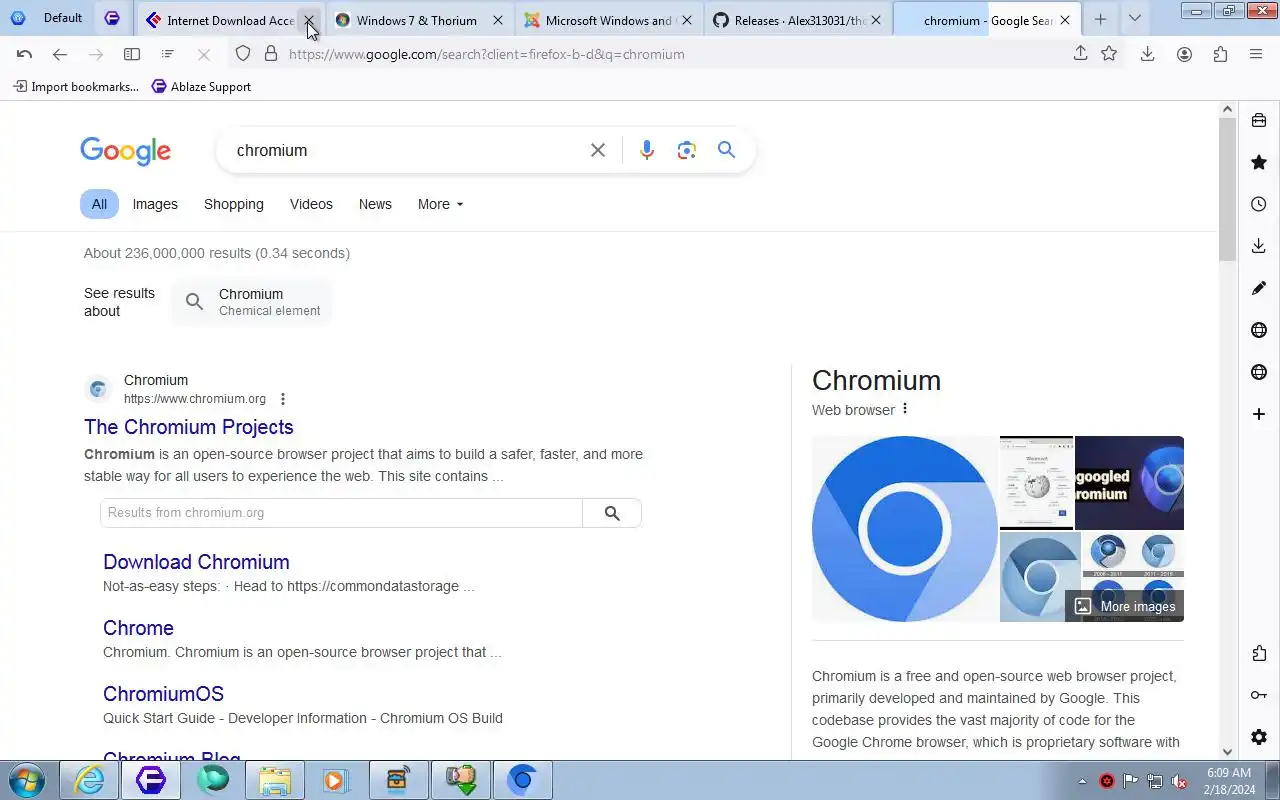Search by image with Lens icon

(x=686, y=150)
